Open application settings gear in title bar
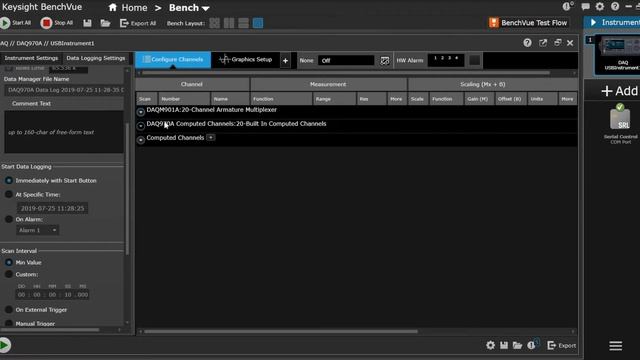 (x=600, y=6)
